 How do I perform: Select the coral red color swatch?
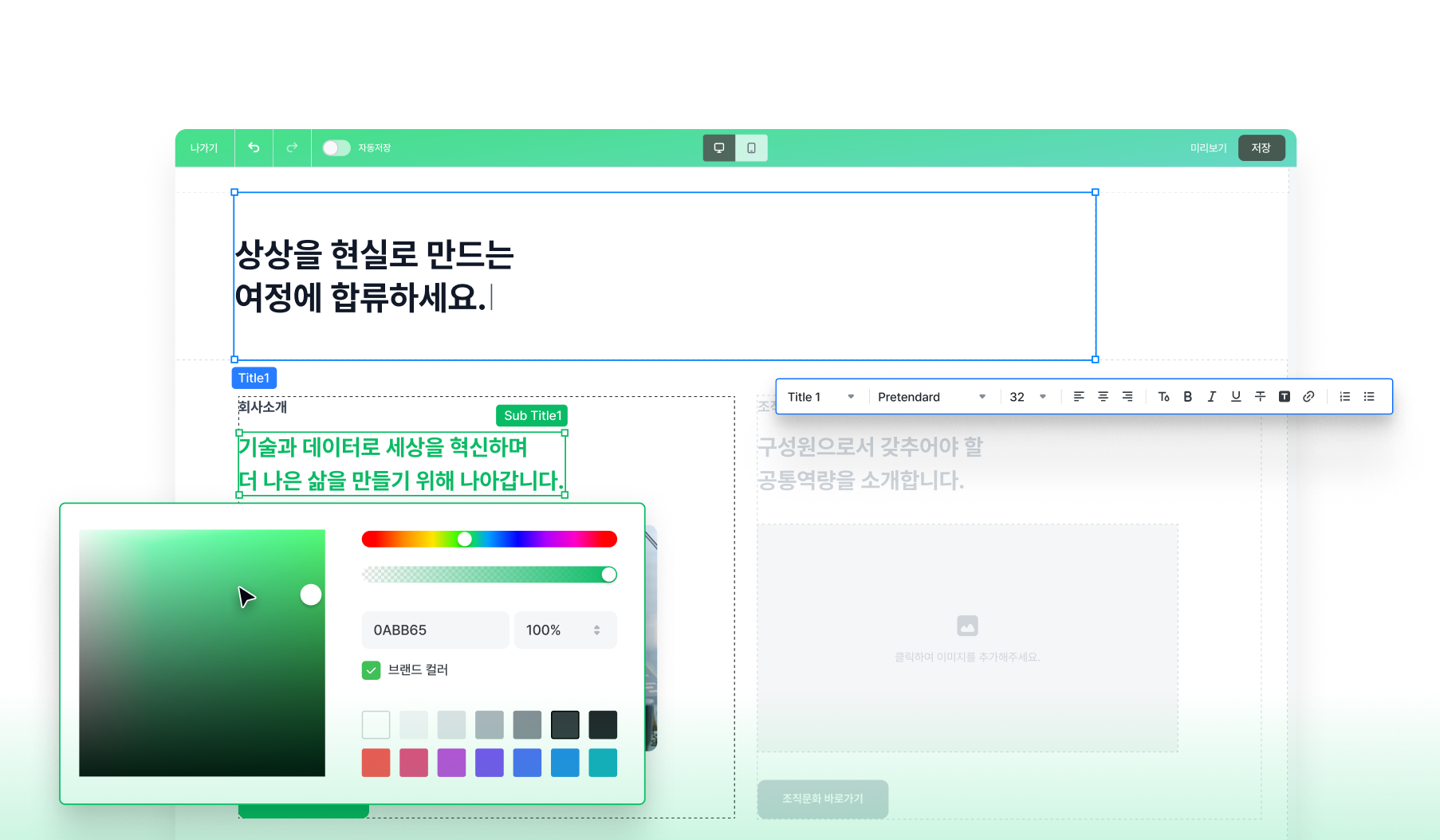[x=376, y=763]
